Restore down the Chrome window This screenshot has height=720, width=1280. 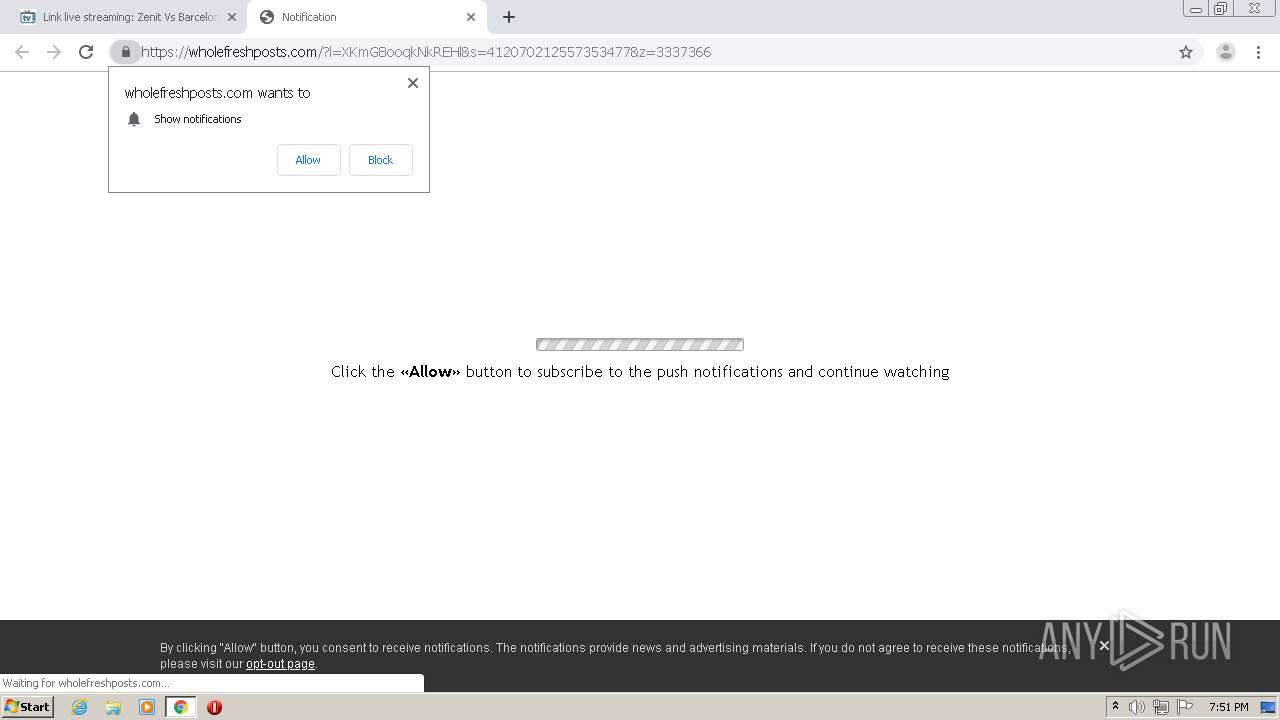1221,9
